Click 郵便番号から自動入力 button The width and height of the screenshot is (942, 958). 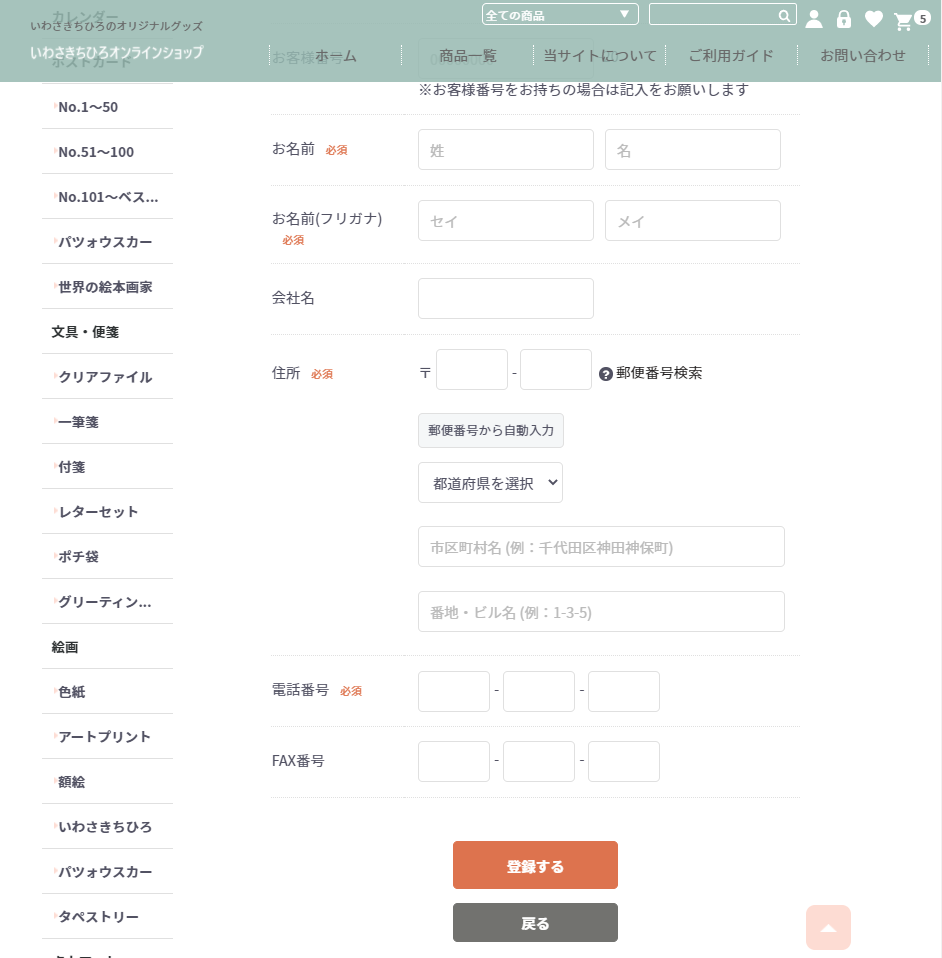tap(491, 431)
